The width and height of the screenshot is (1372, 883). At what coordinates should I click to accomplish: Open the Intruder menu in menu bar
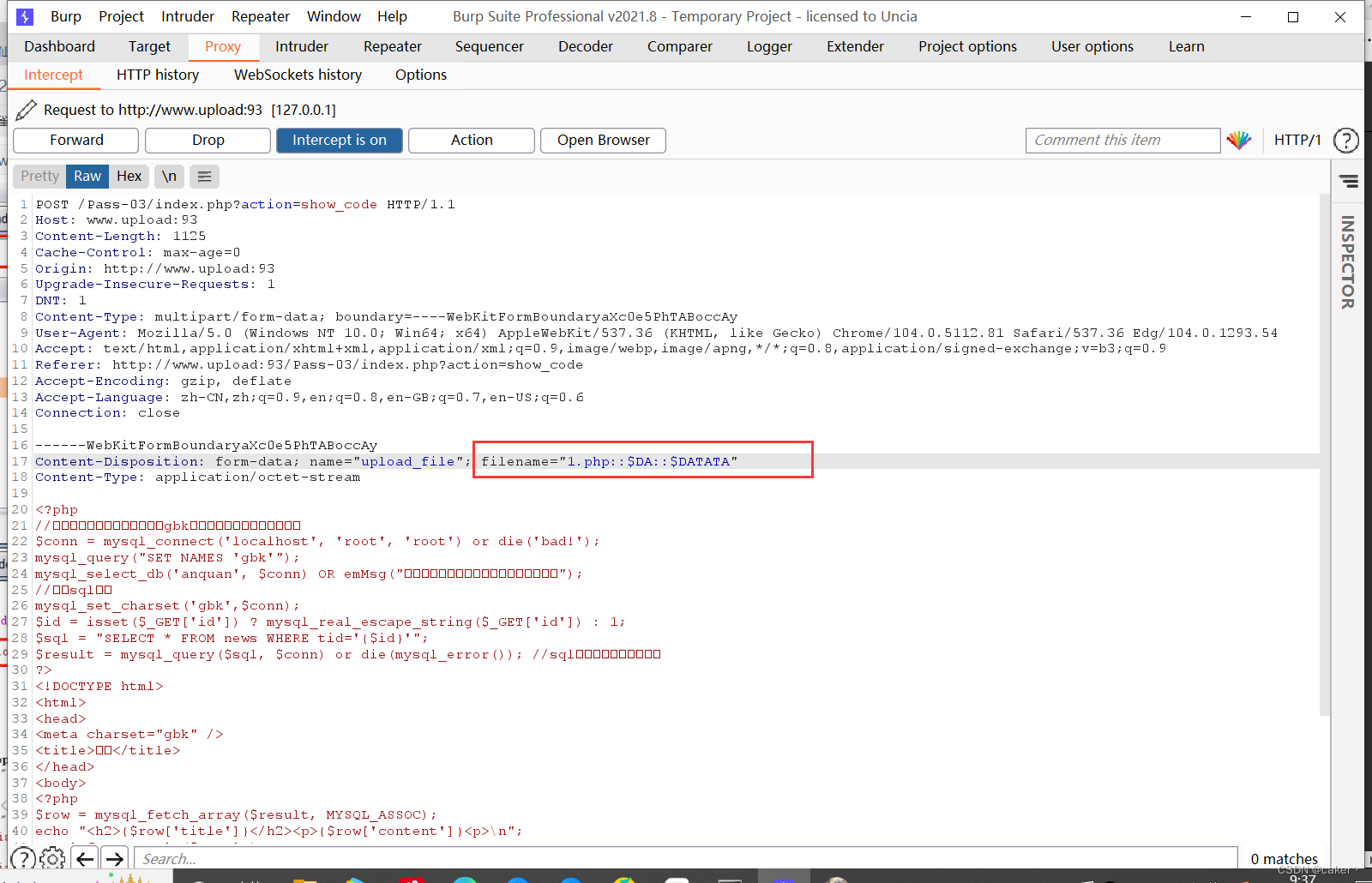(x=188, y=16)
